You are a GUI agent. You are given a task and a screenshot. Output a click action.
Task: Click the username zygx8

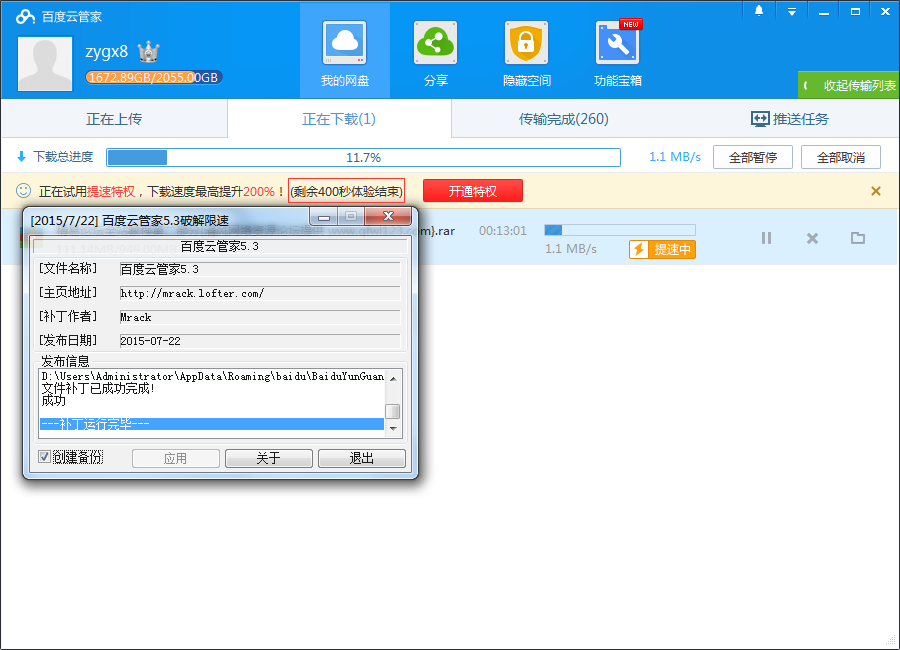(x=107, y=52)
